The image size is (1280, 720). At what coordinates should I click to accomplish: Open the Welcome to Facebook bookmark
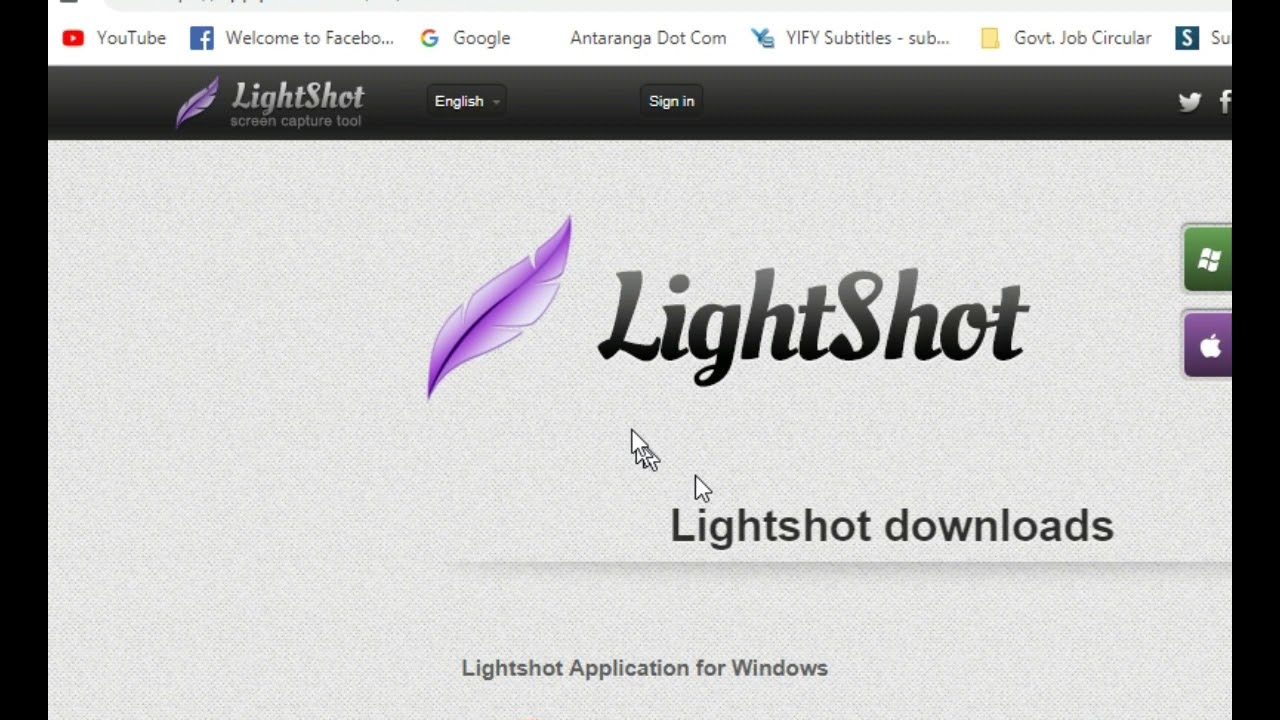292,38
